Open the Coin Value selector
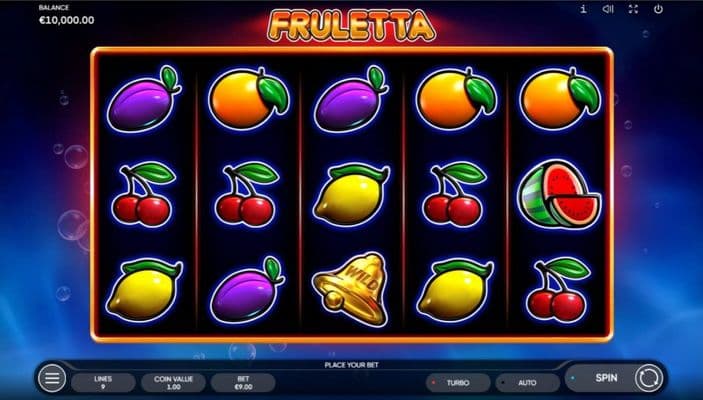Screen dimensions: 703x400 173,383
